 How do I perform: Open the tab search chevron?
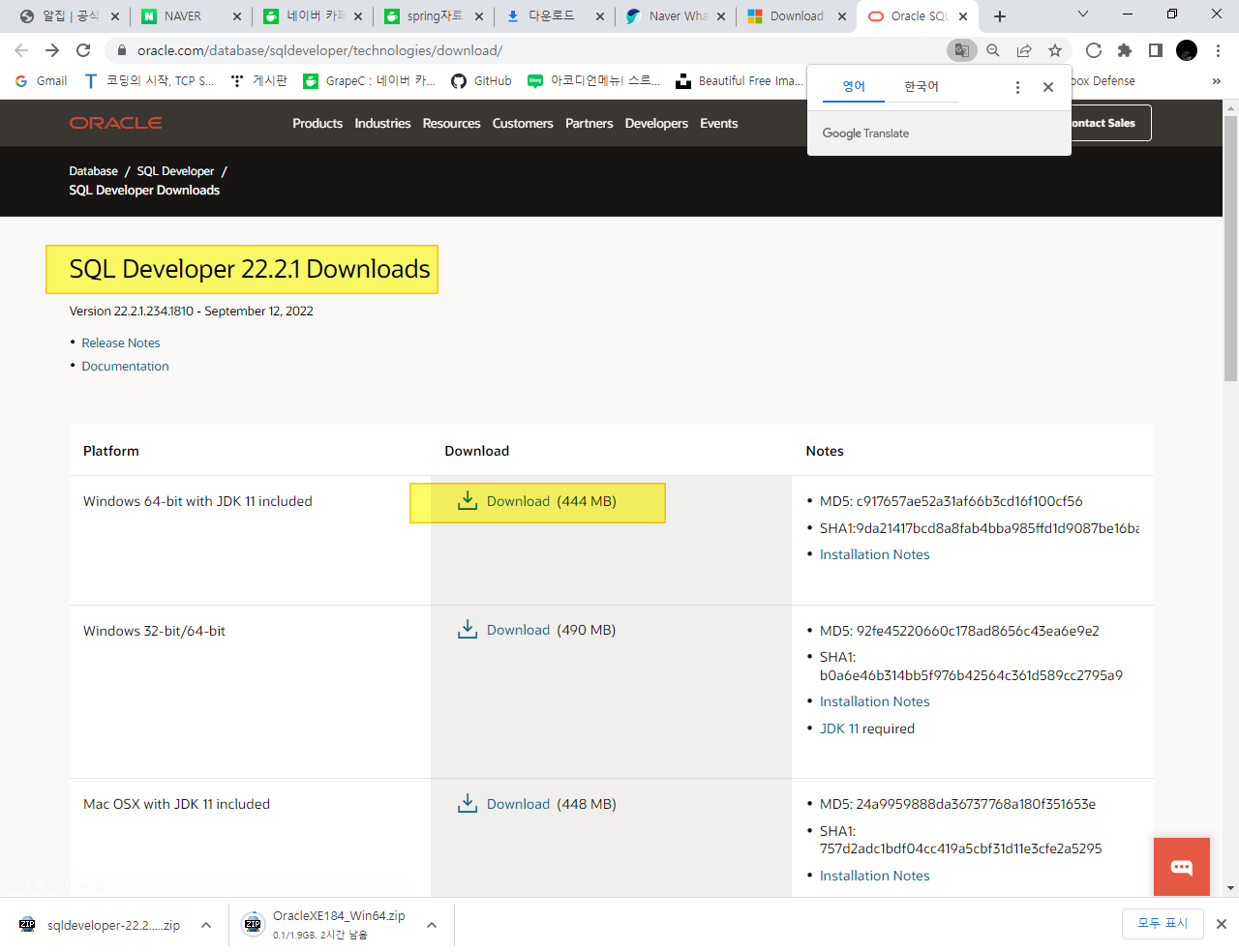pyautogui.click(x=1083, y=15)
